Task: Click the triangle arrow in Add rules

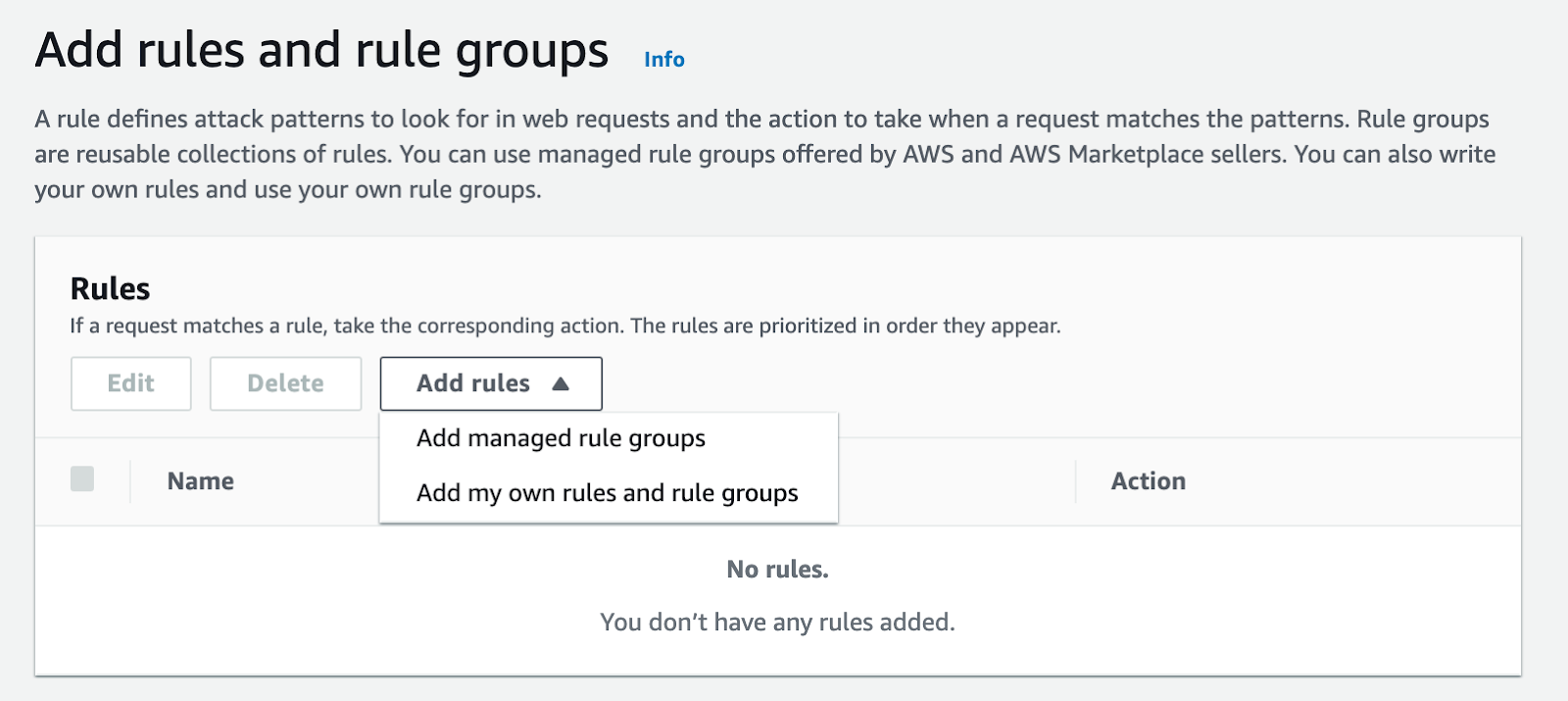Action: [x=561, y=383]
